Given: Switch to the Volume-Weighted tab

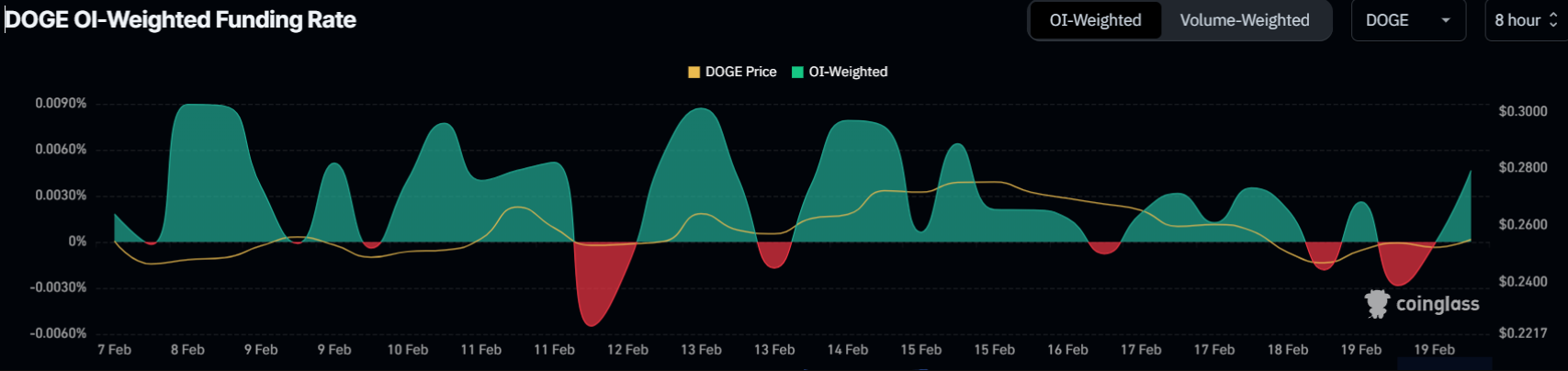Looking at the screenshot, I should pyautogui.click(x=1245, y=20).
